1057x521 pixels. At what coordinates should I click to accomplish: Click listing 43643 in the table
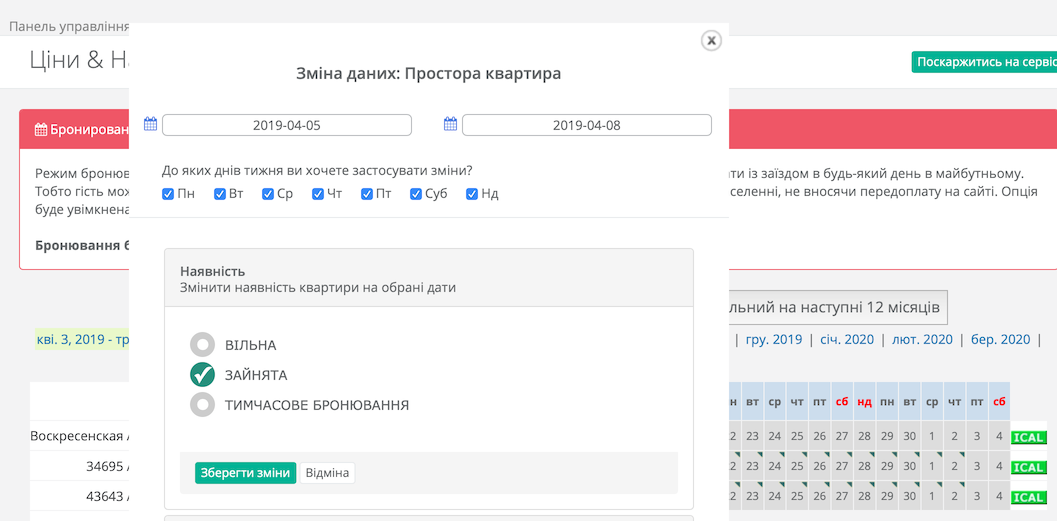[108, 496]
